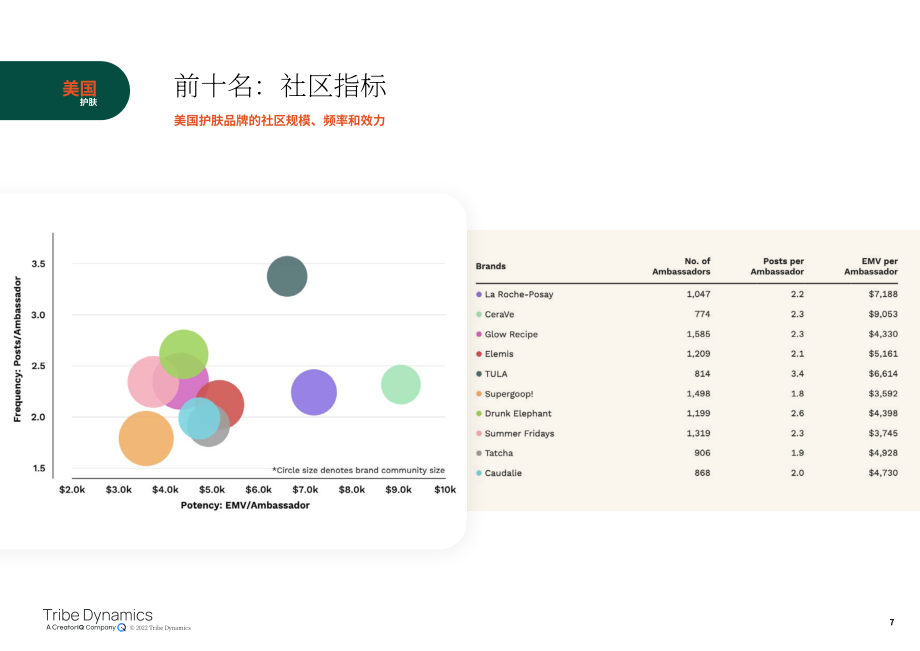Click the dark teal dot beside TULA

click(479, 374)
